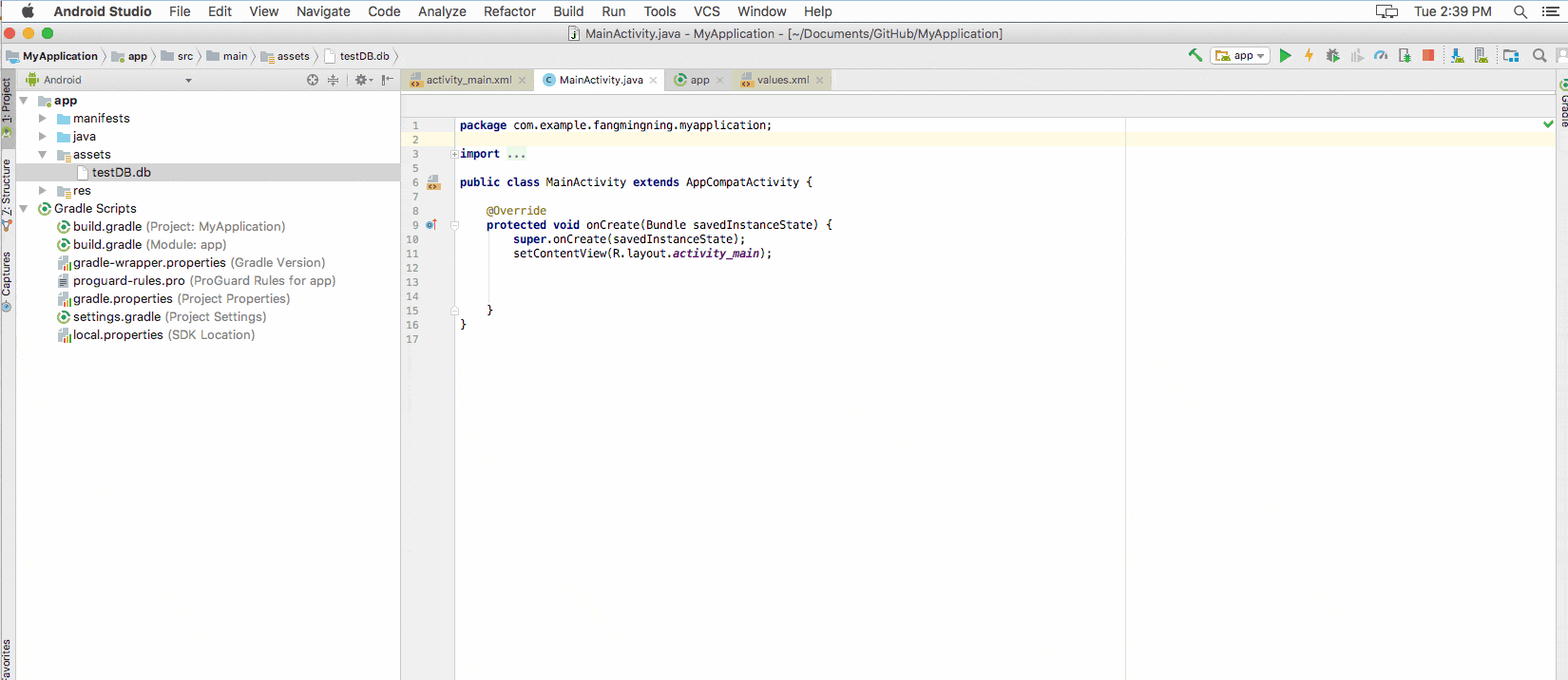The height and width of the screenshot is (680, 1568).
Task: Open gradle-wrapper.properties file
Action: (191, 263)
